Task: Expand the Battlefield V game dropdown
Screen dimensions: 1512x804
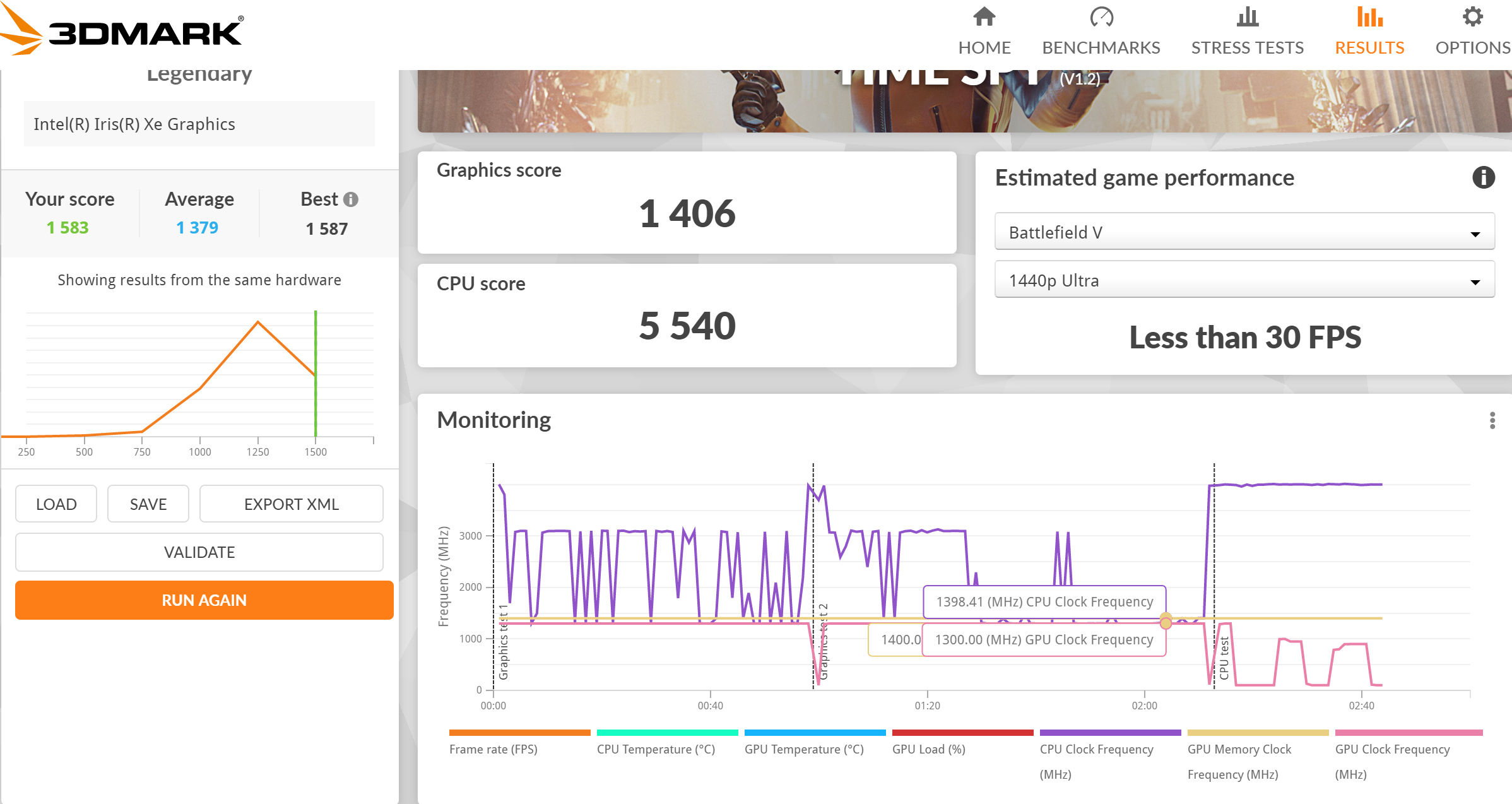Action: 1244,232
